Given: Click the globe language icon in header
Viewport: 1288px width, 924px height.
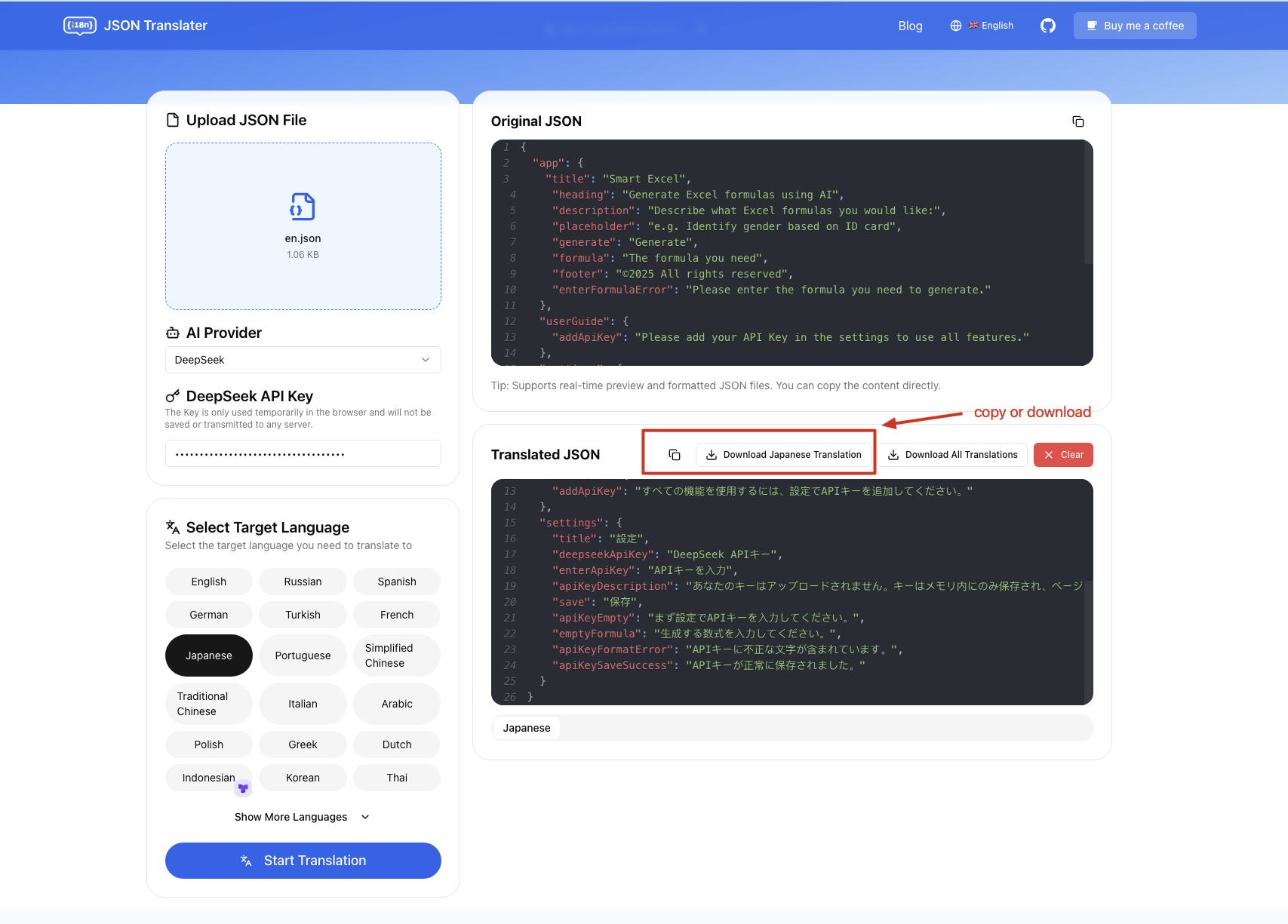Looking at the screenshot, I should [x=955, y=26].
